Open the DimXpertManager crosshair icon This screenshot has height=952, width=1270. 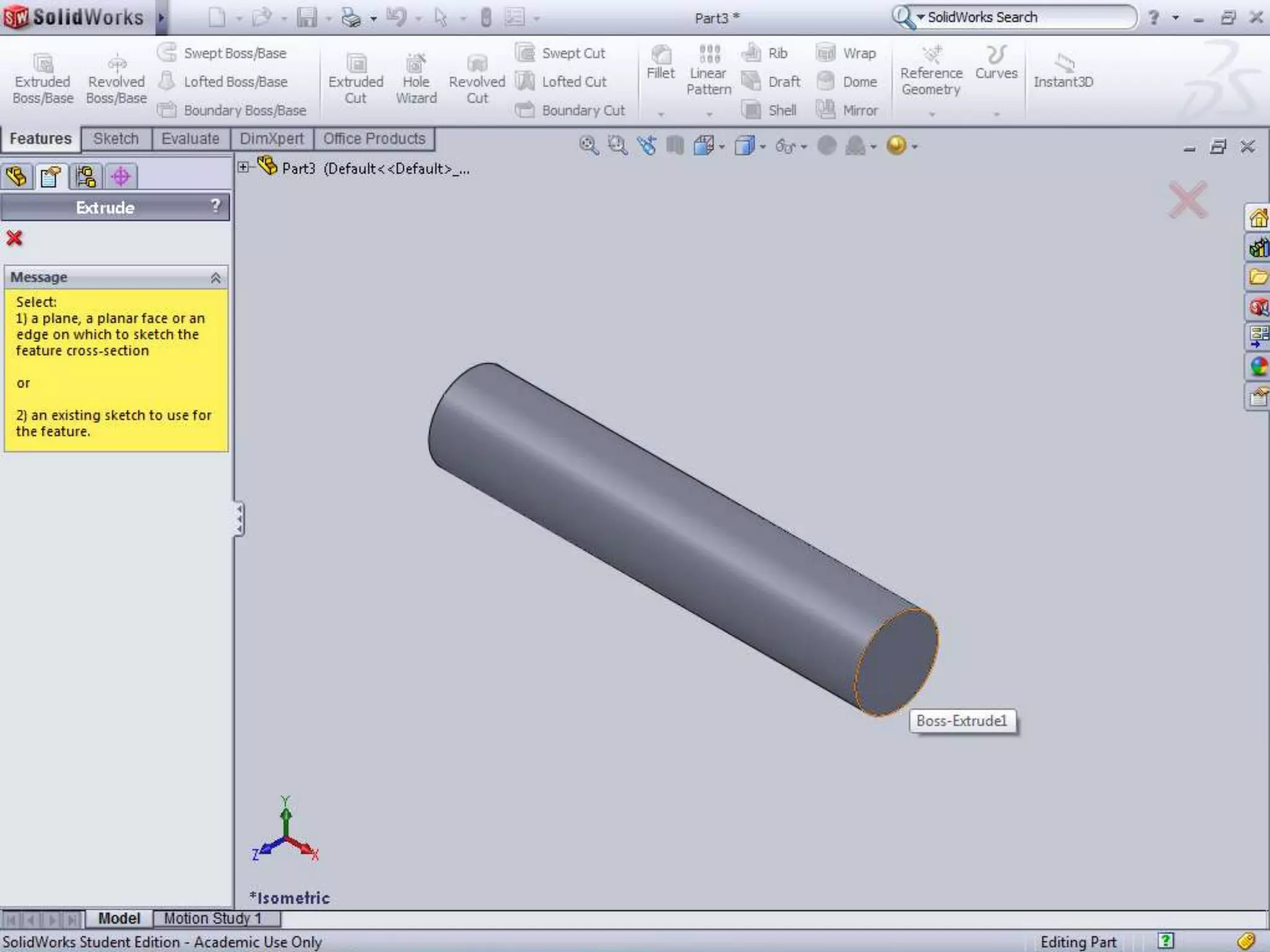tap(121, 177)
